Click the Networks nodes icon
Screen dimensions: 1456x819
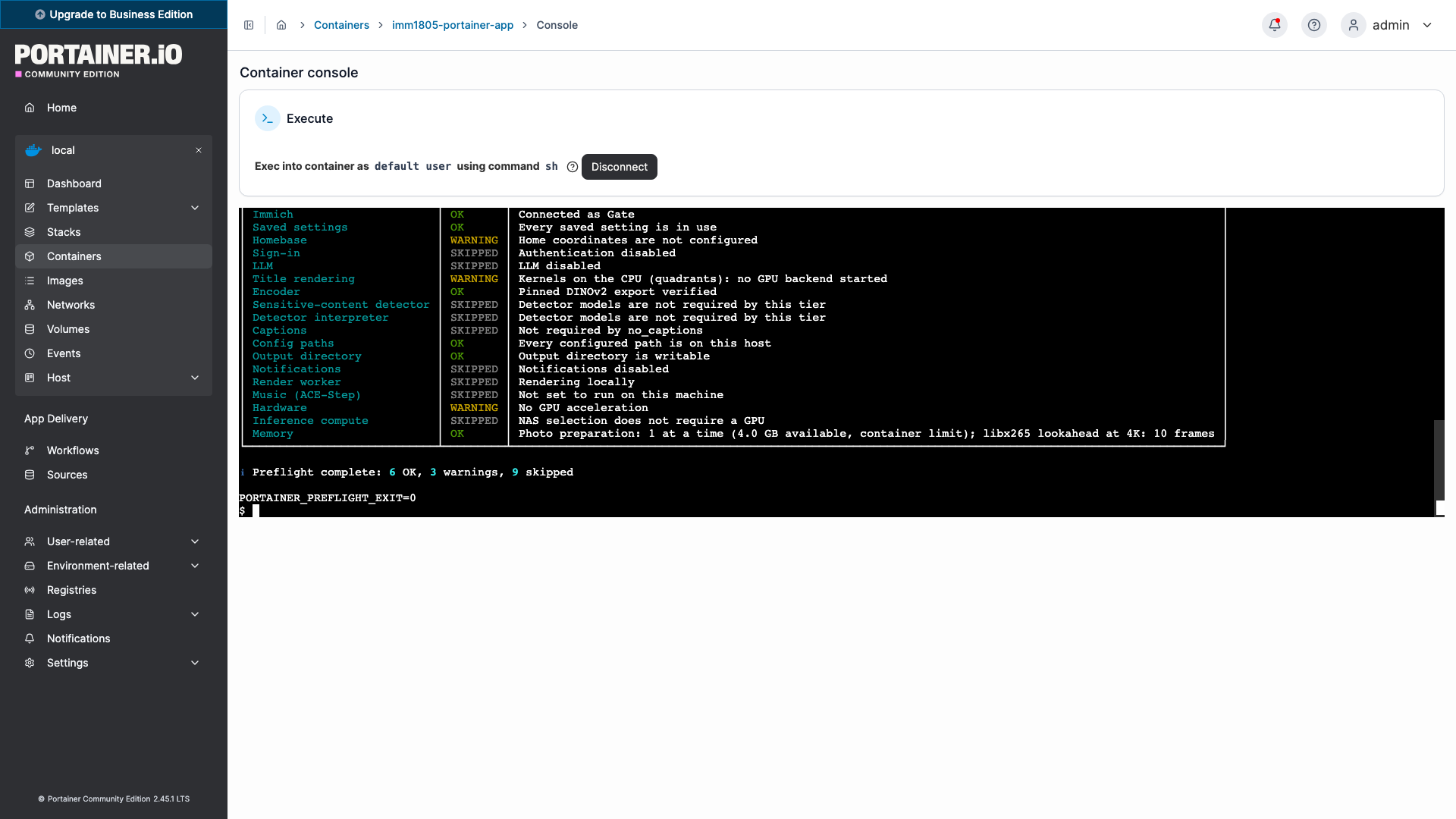(x=30, y=305)
